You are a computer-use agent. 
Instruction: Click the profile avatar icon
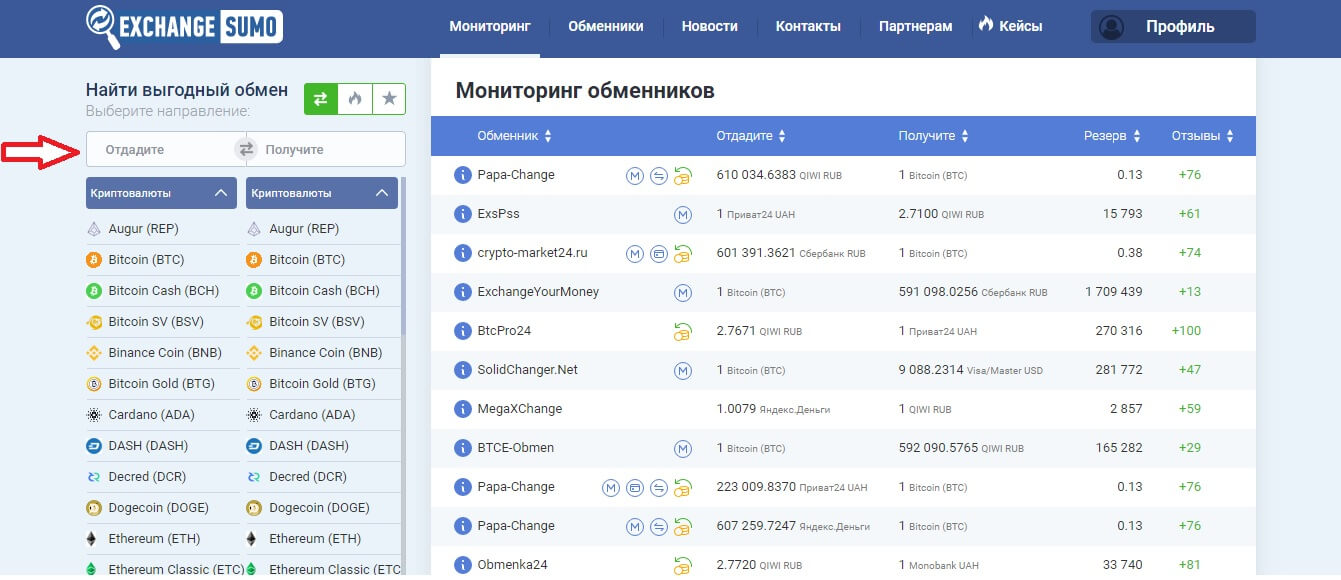coord(1111,27)
